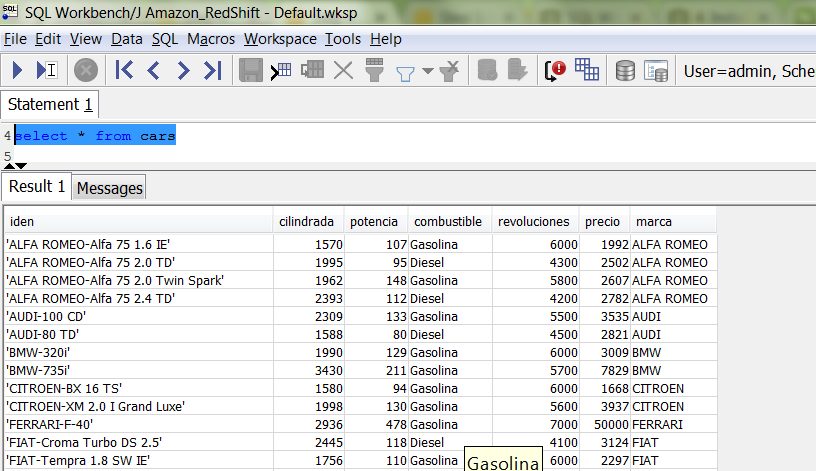Viewport: 816px width, 471px height.
Task: Click the collapse results down arrow
Action: [x=21, y=166]
